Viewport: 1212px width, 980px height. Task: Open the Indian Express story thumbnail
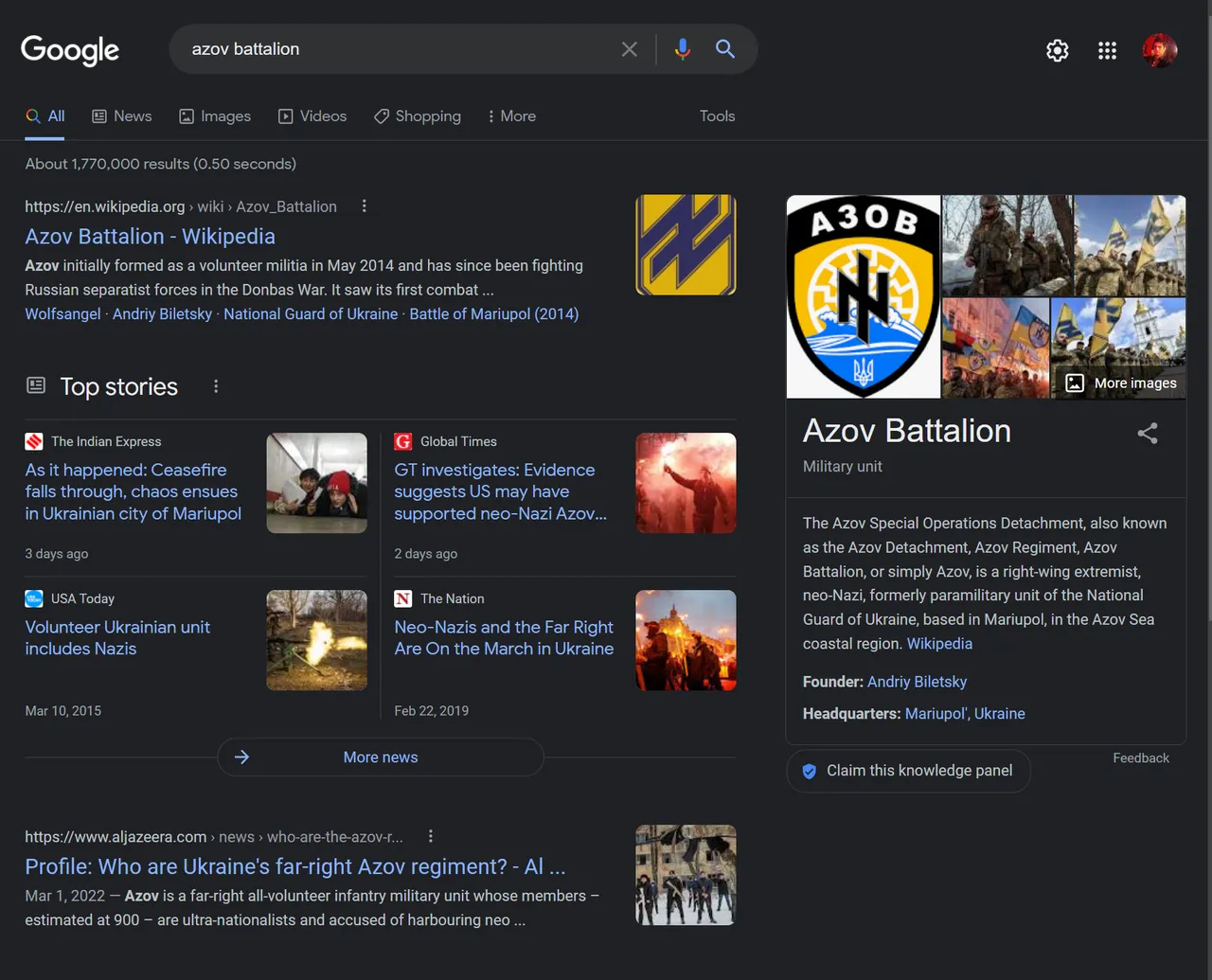coord(316,483)
